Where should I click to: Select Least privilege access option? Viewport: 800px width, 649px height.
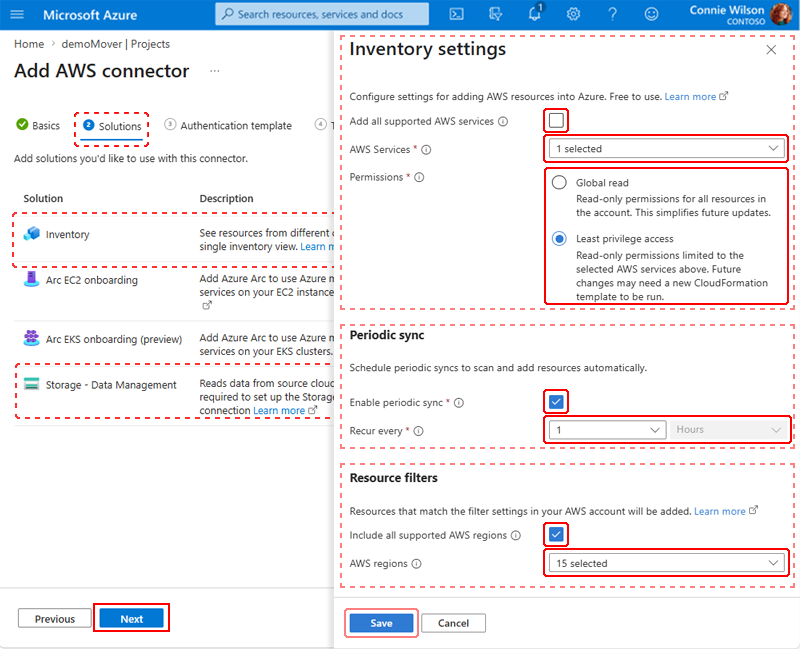click(x=559, y=238)
